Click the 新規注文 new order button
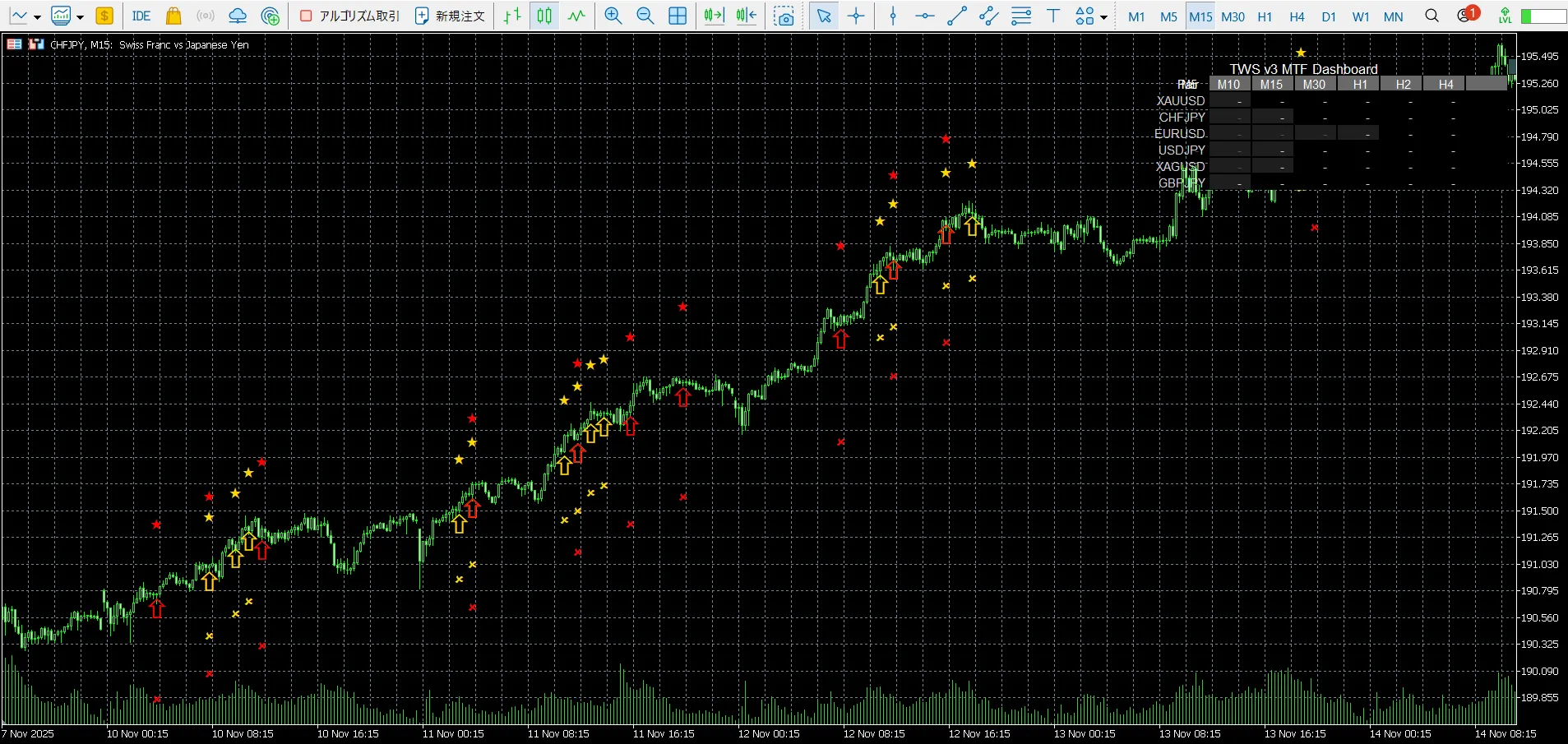 click(x=450, y=16)
